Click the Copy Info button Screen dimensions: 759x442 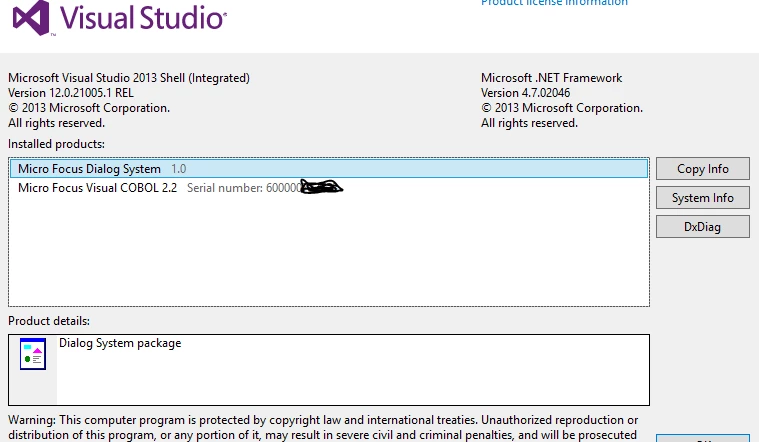click(702, 168)
